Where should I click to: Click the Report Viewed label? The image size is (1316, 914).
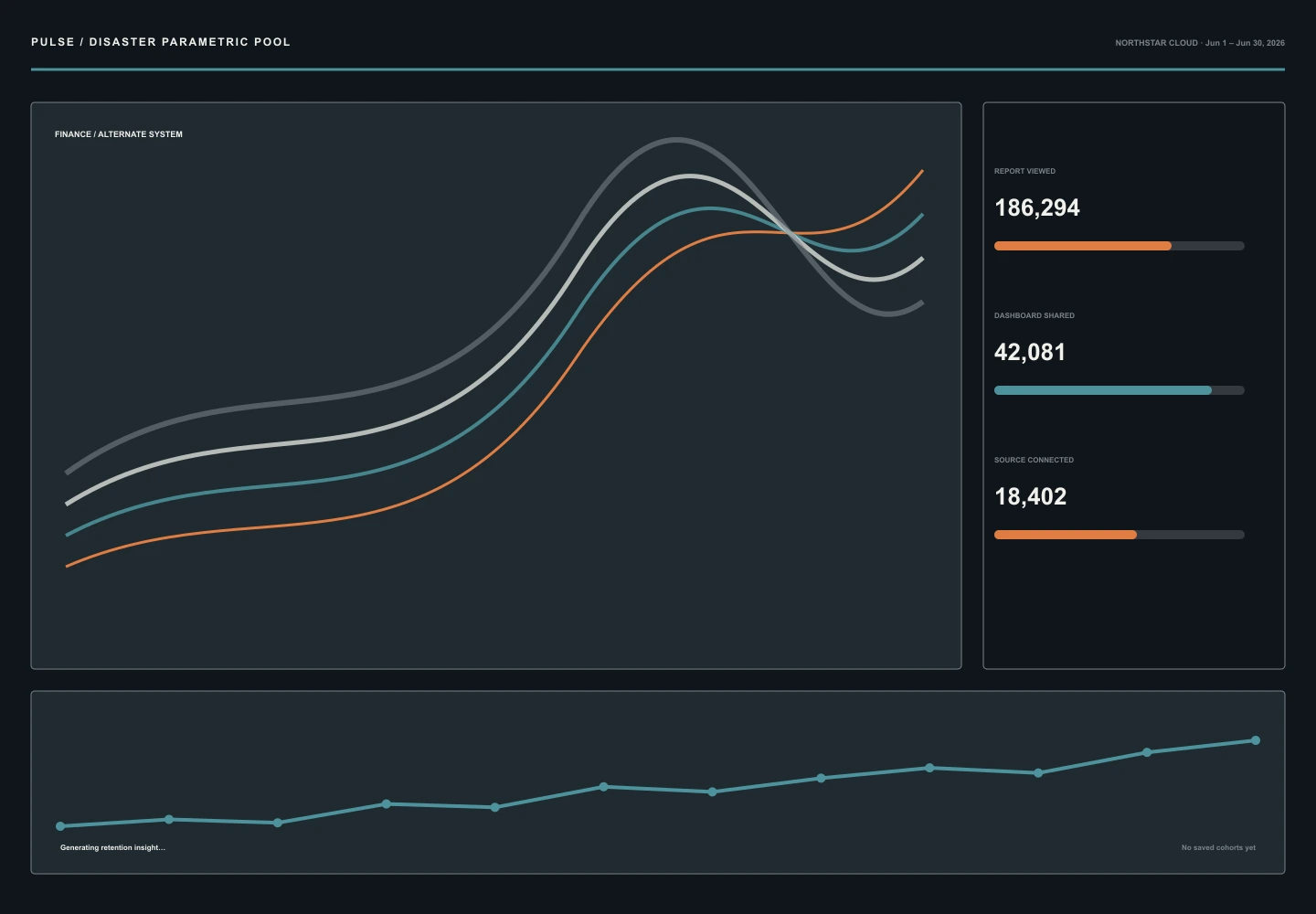(x=1024, y=171)
